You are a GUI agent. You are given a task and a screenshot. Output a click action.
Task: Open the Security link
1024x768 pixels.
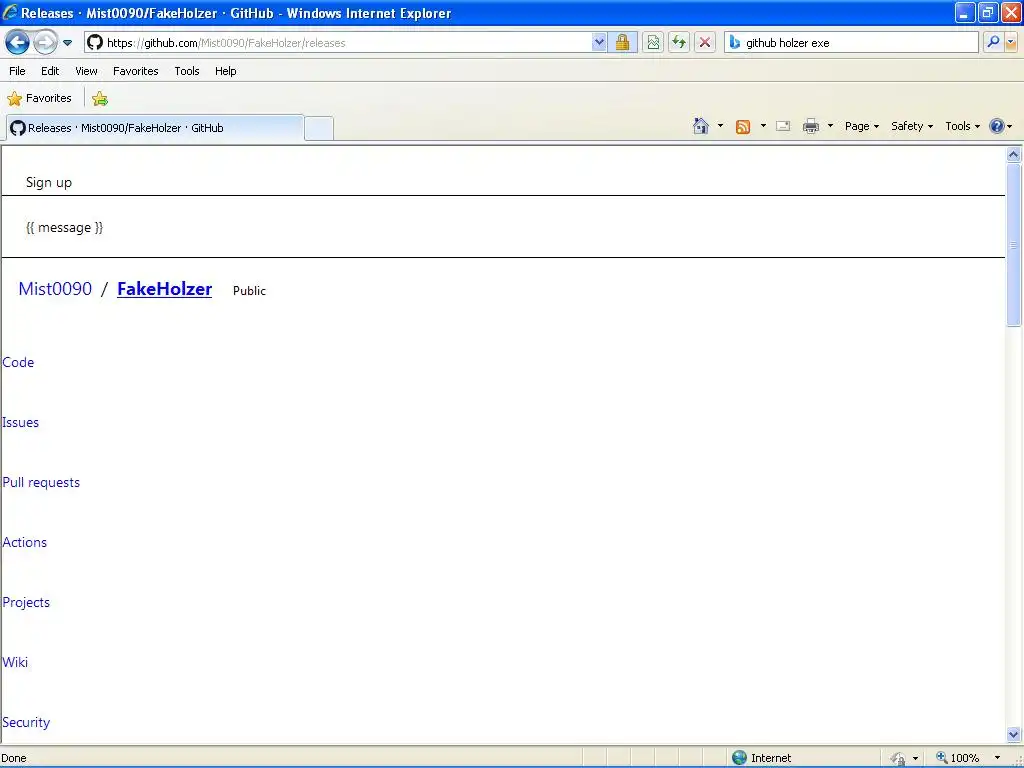[x=26, y=723]
